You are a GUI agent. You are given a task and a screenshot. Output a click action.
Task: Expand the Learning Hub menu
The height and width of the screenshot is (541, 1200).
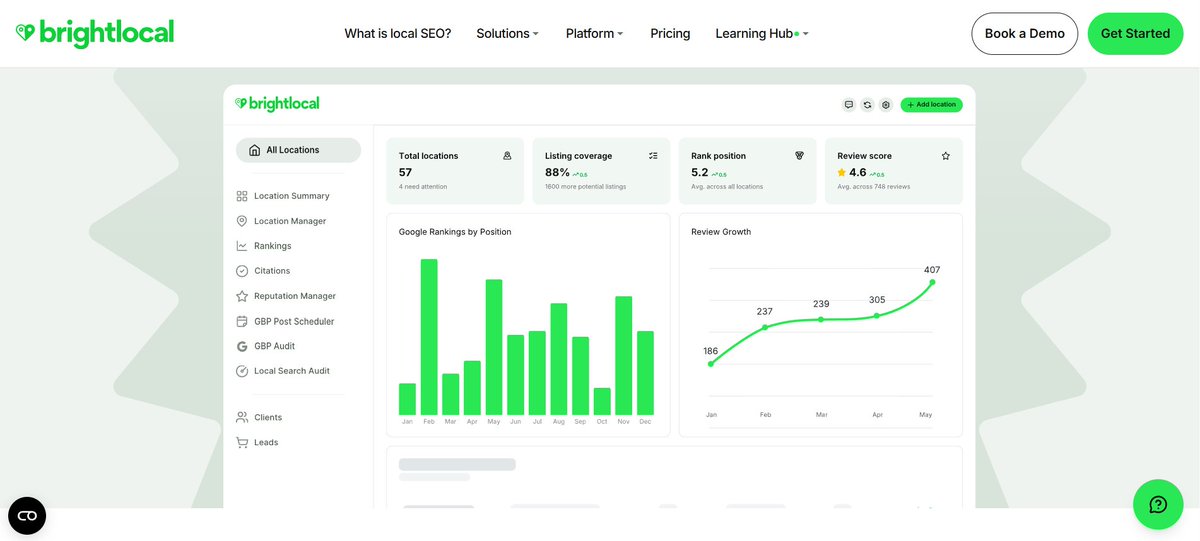click(762, 33)
